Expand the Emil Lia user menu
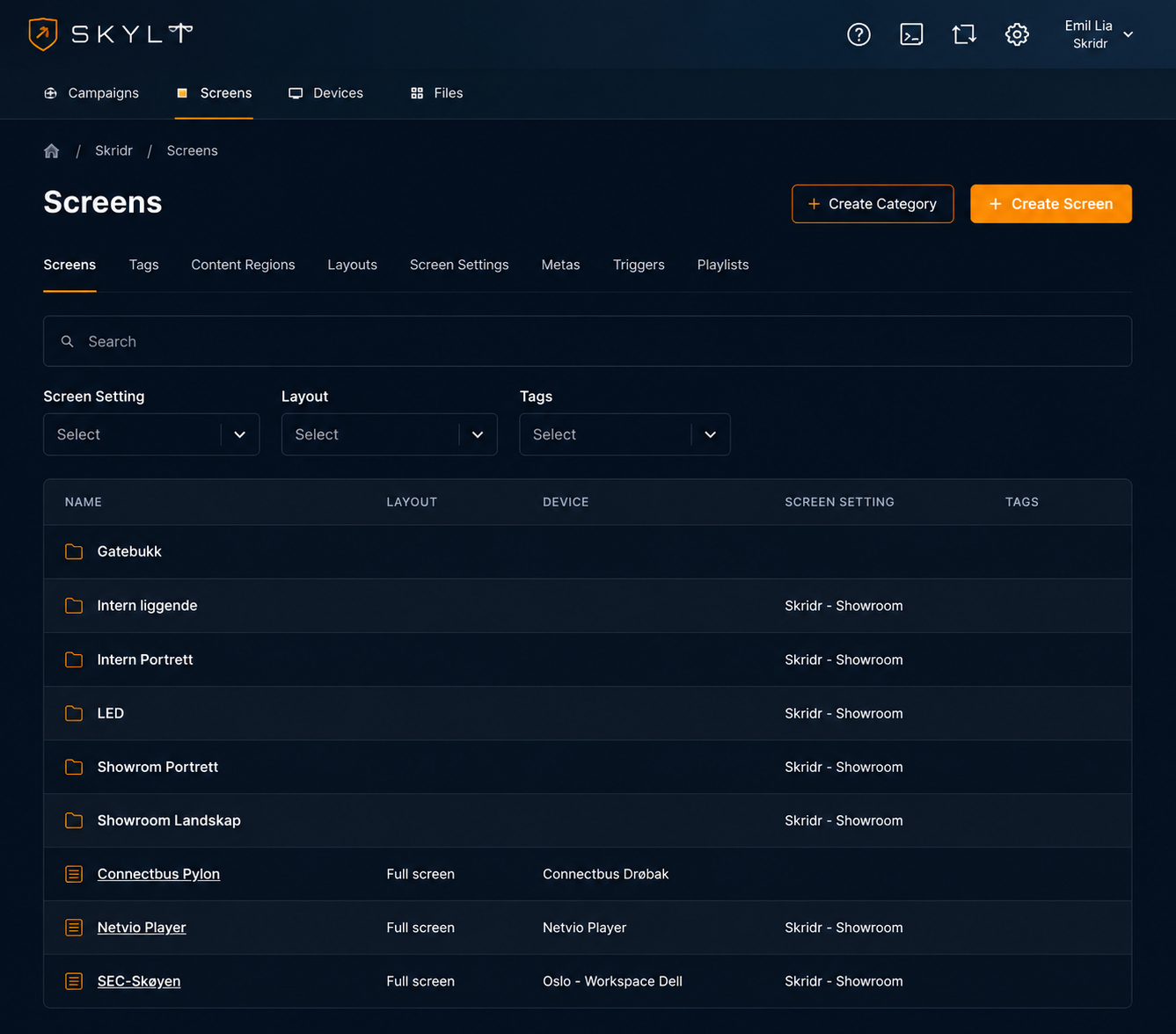The image size is (1176, 1034). (1099, 34)
